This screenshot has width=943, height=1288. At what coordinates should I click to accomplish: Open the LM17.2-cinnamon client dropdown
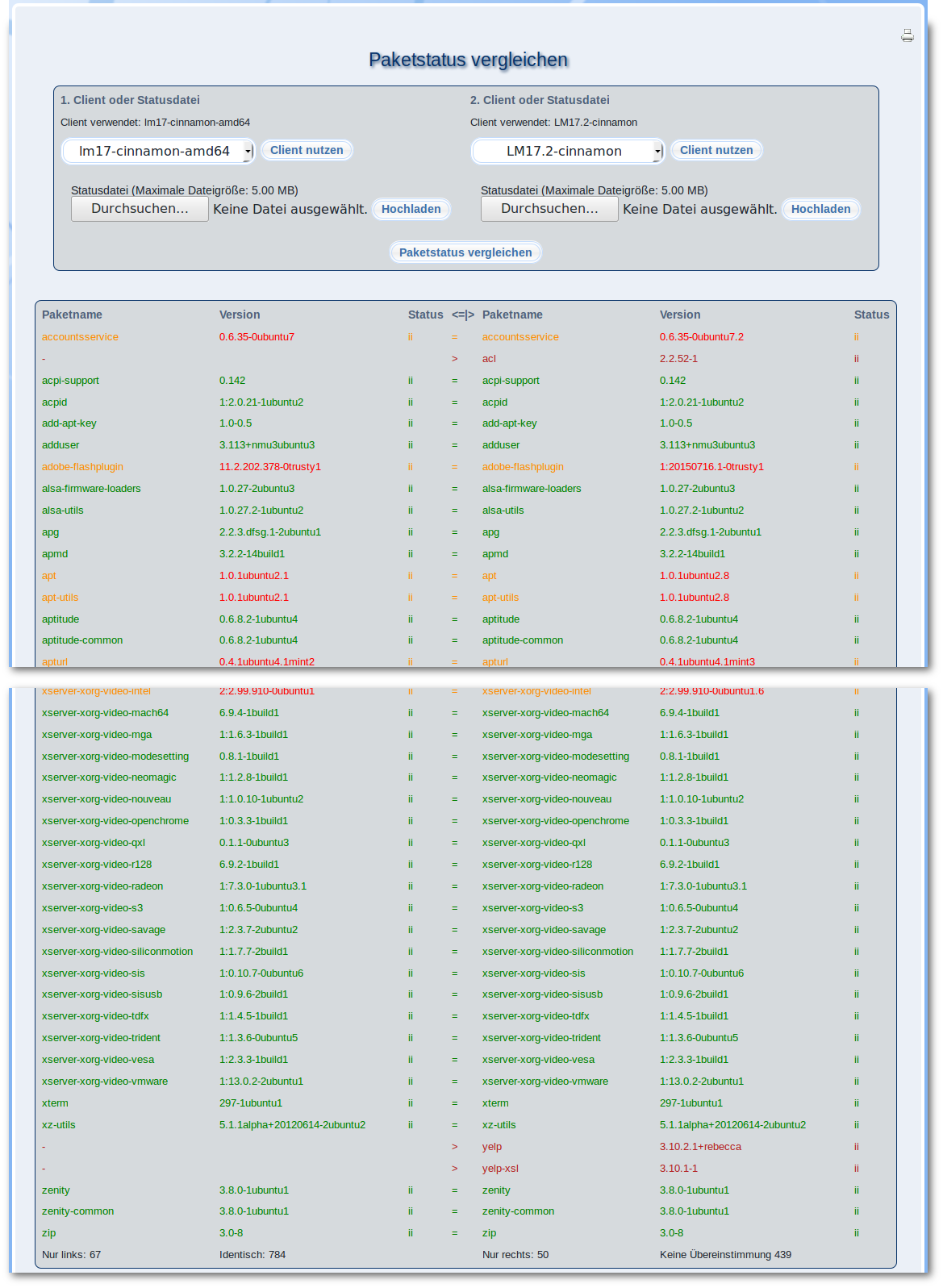567,151
